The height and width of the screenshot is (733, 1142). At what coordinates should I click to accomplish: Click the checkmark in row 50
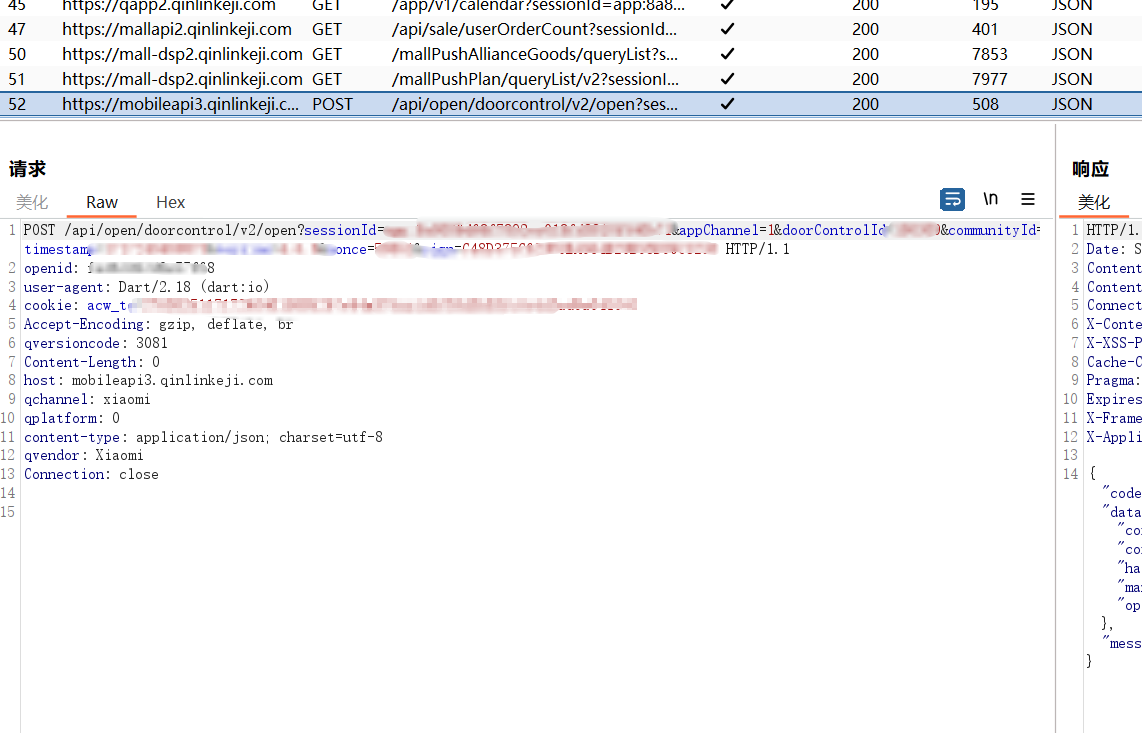[x=728, y=54]
